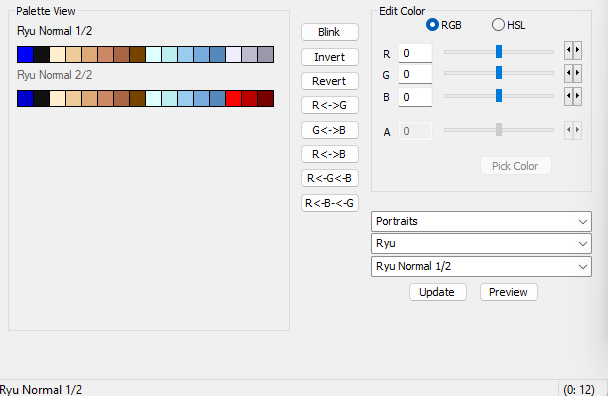Select dark brown swatch in Ryu Normal 2/2
Viewport: 608px width, 396px height.
coord(137,99)
